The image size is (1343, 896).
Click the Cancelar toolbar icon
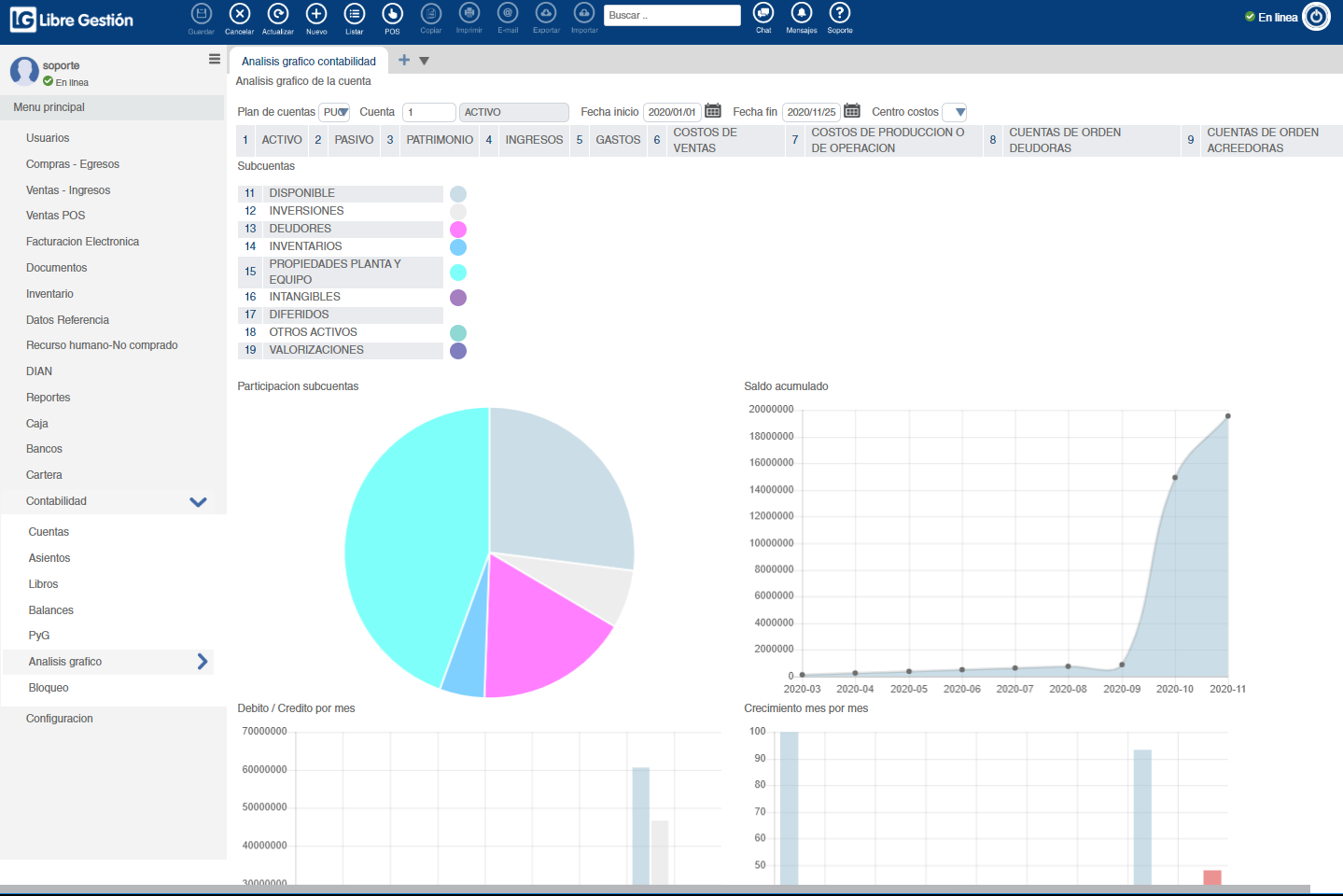point(240,13)
